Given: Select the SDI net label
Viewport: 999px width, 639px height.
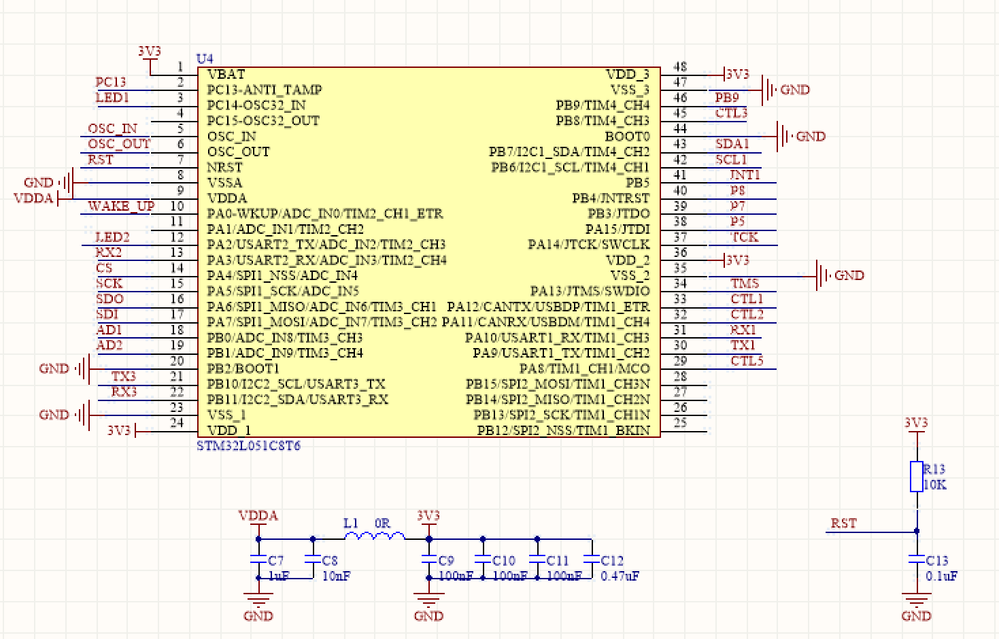Looking at the screenshot, I should 107,315.
